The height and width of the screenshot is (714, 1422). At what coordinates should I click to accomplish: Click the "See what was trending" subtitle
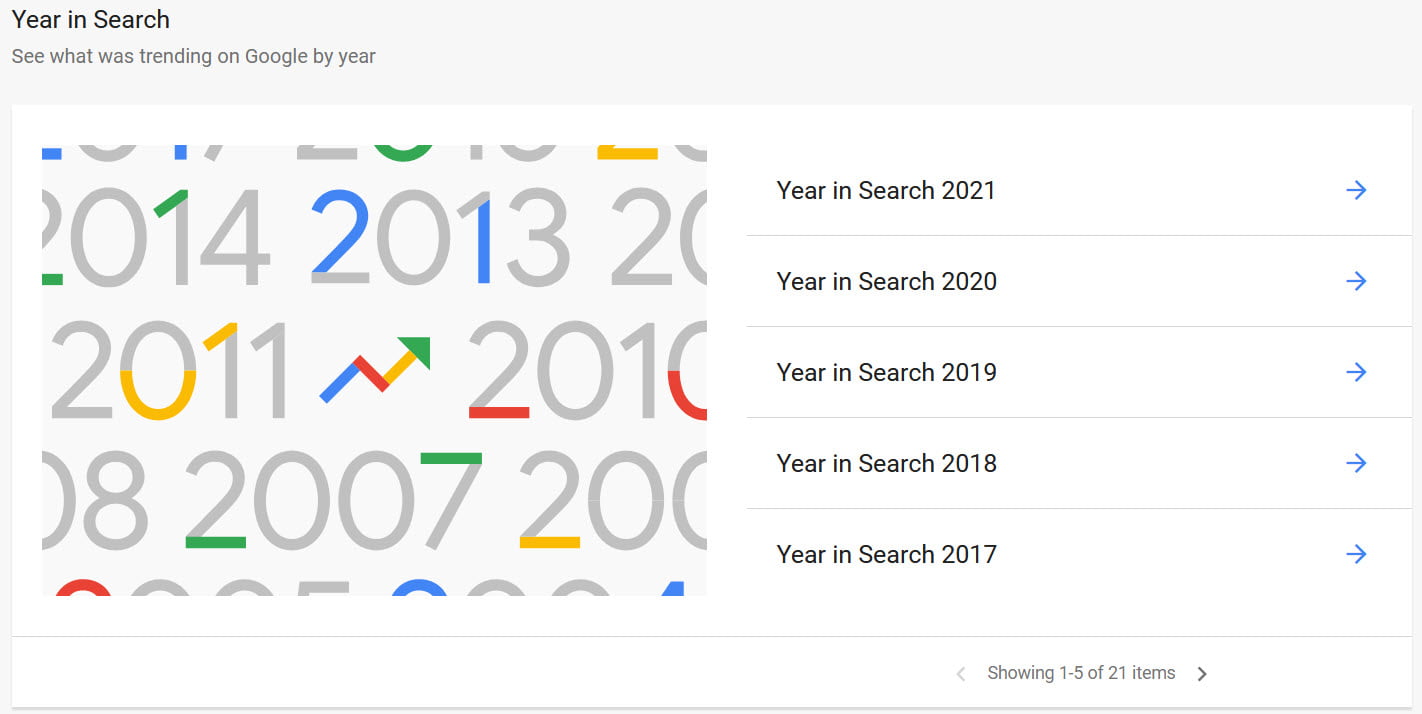[193, 56]
